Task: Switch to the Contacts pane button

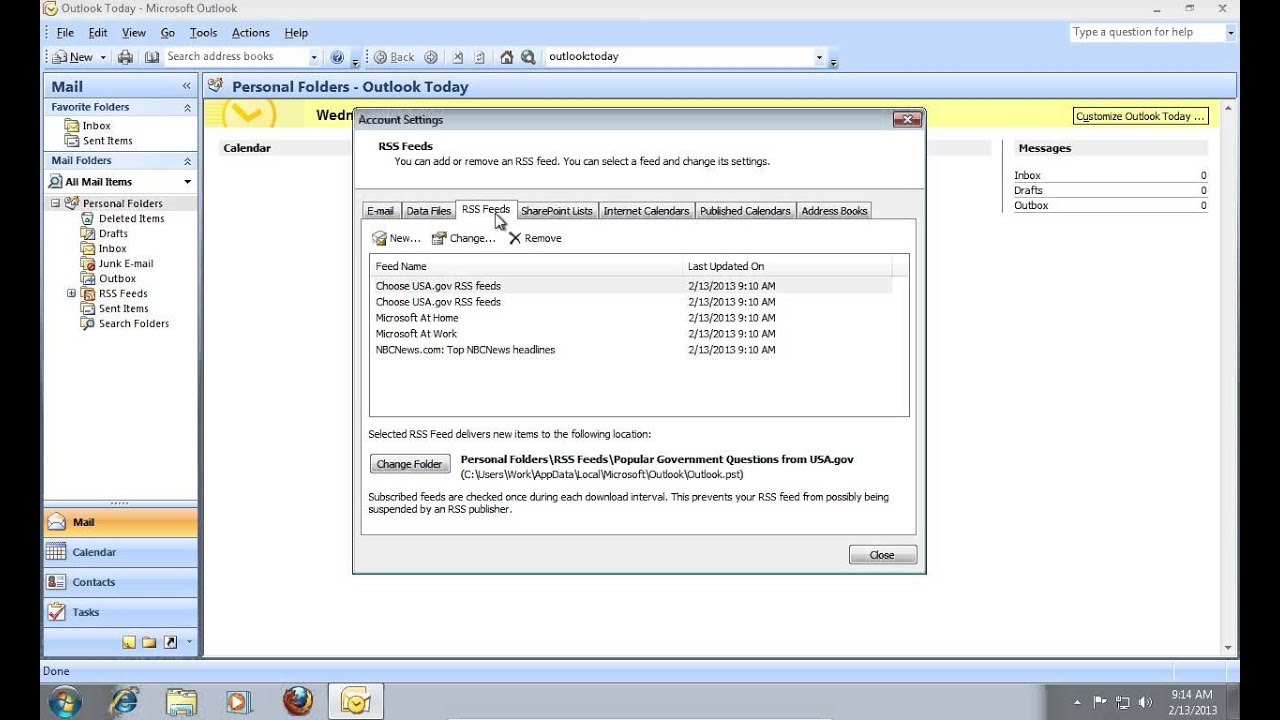Action: click(120, 582)
